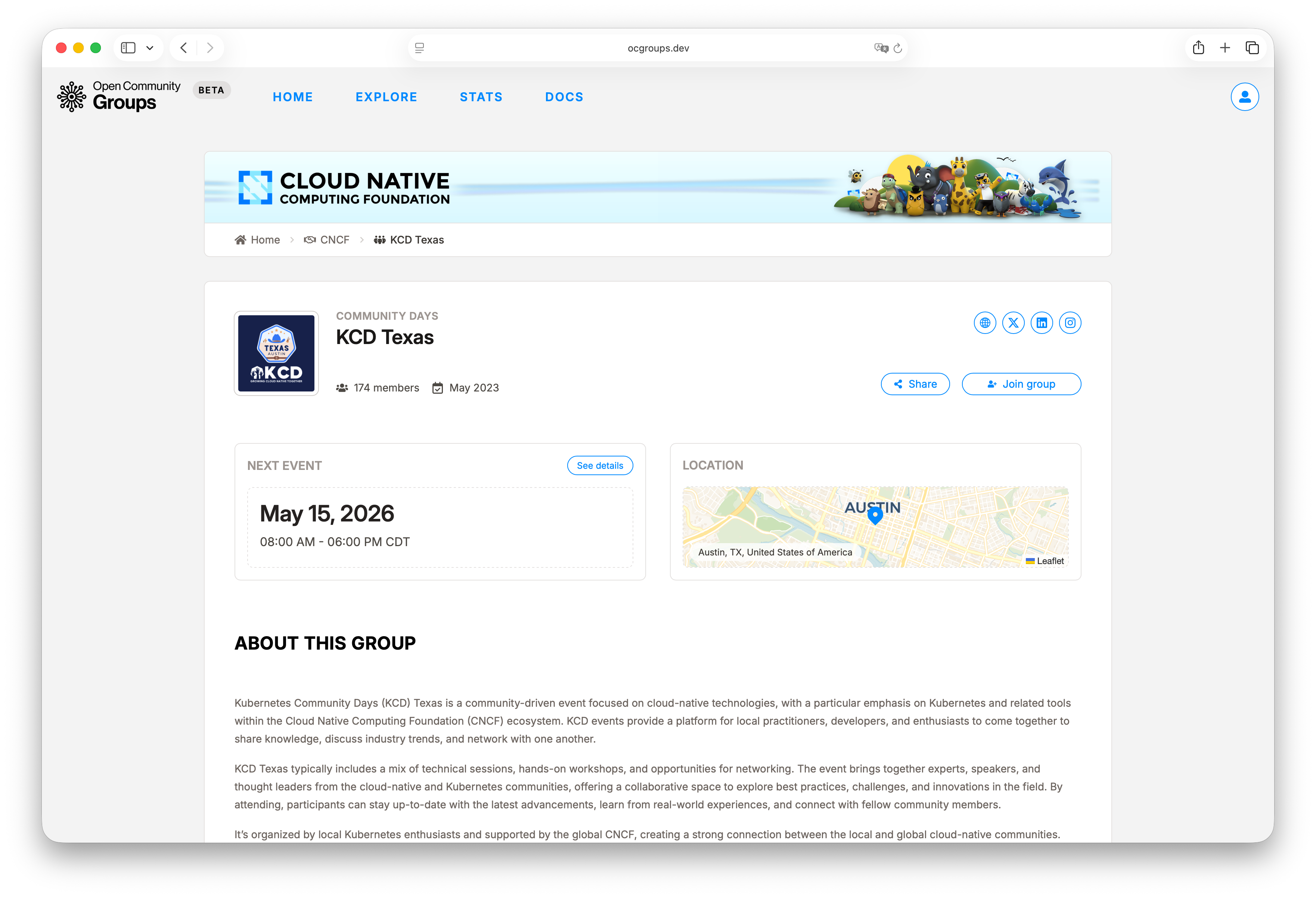Visit the group's website globe icon

click(x=985, y=323)
